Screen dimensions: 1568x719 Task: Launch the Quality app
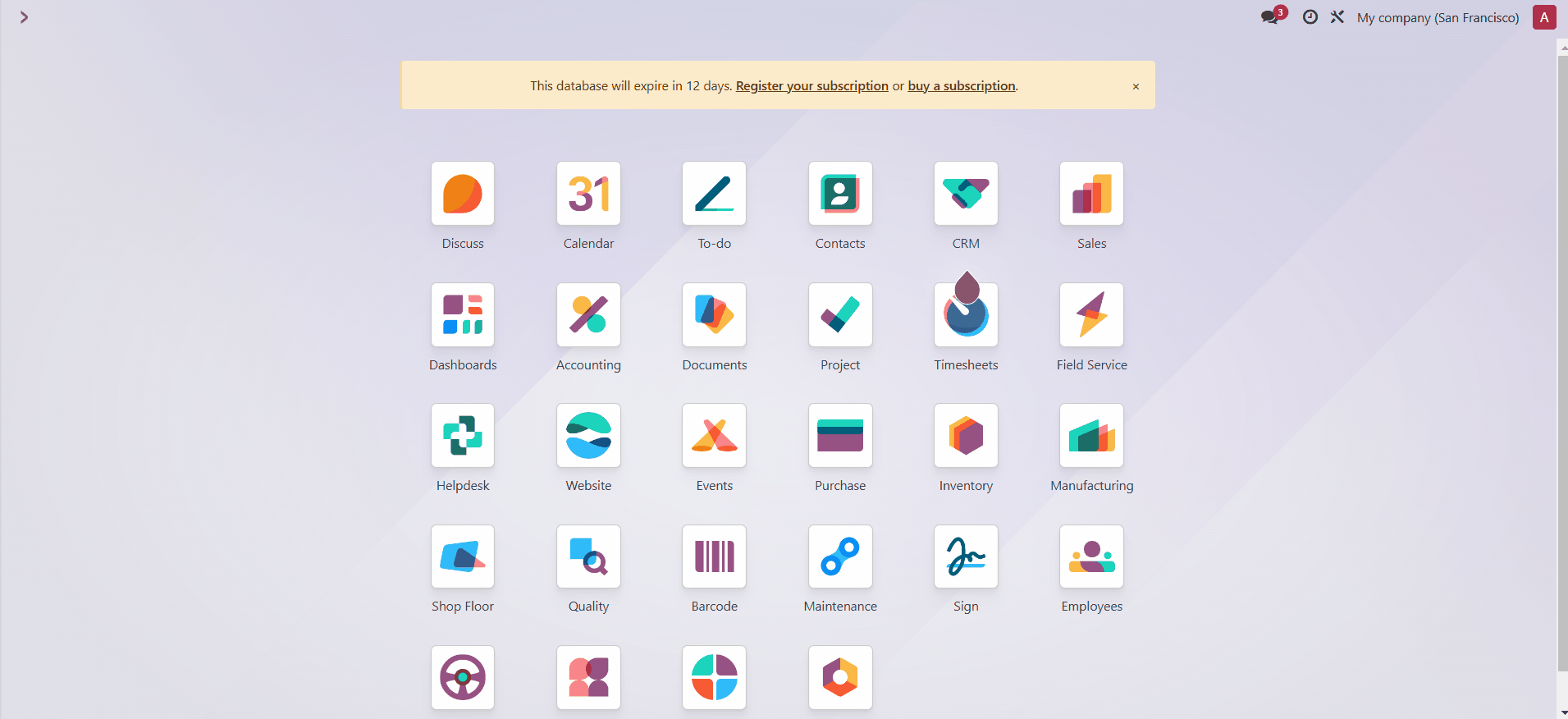pos(588,556)
